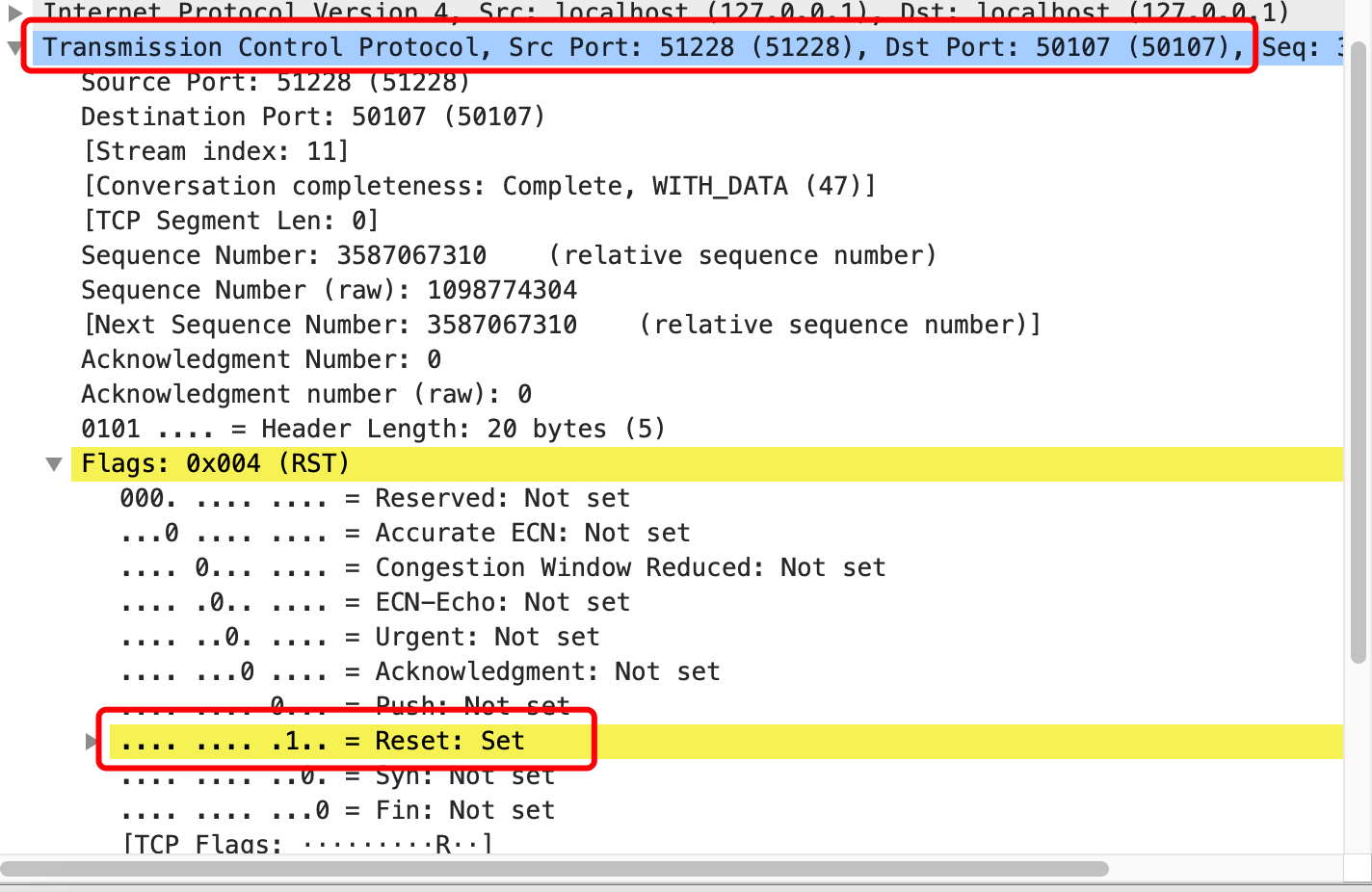This screenshot has height=892, width=1372.
Task: Select the Header Length: 20 bytes row
Action: click(373, 430)
